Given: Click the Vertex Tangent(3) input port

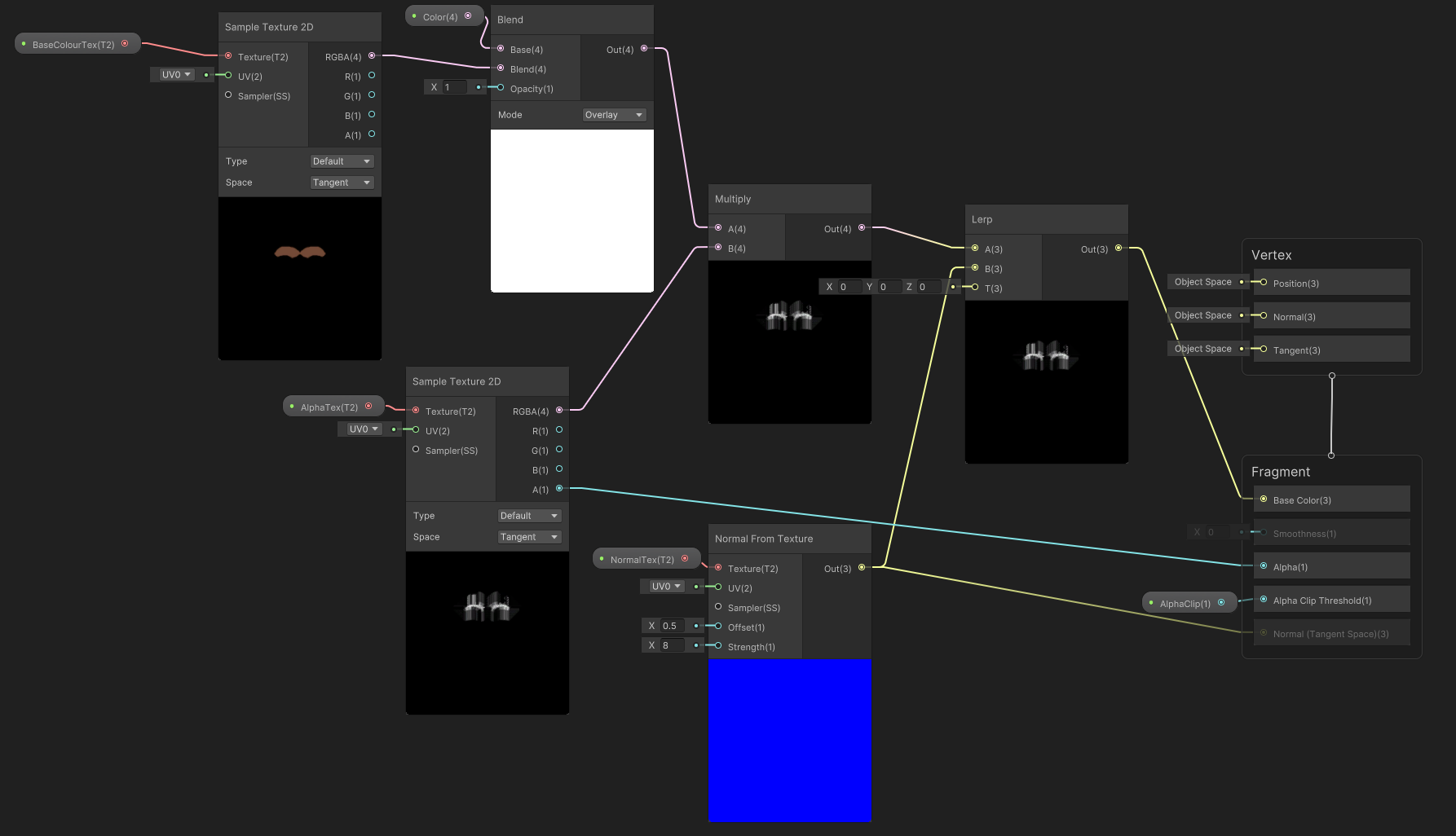Looking at the screenshot, I should [1264, 349].
